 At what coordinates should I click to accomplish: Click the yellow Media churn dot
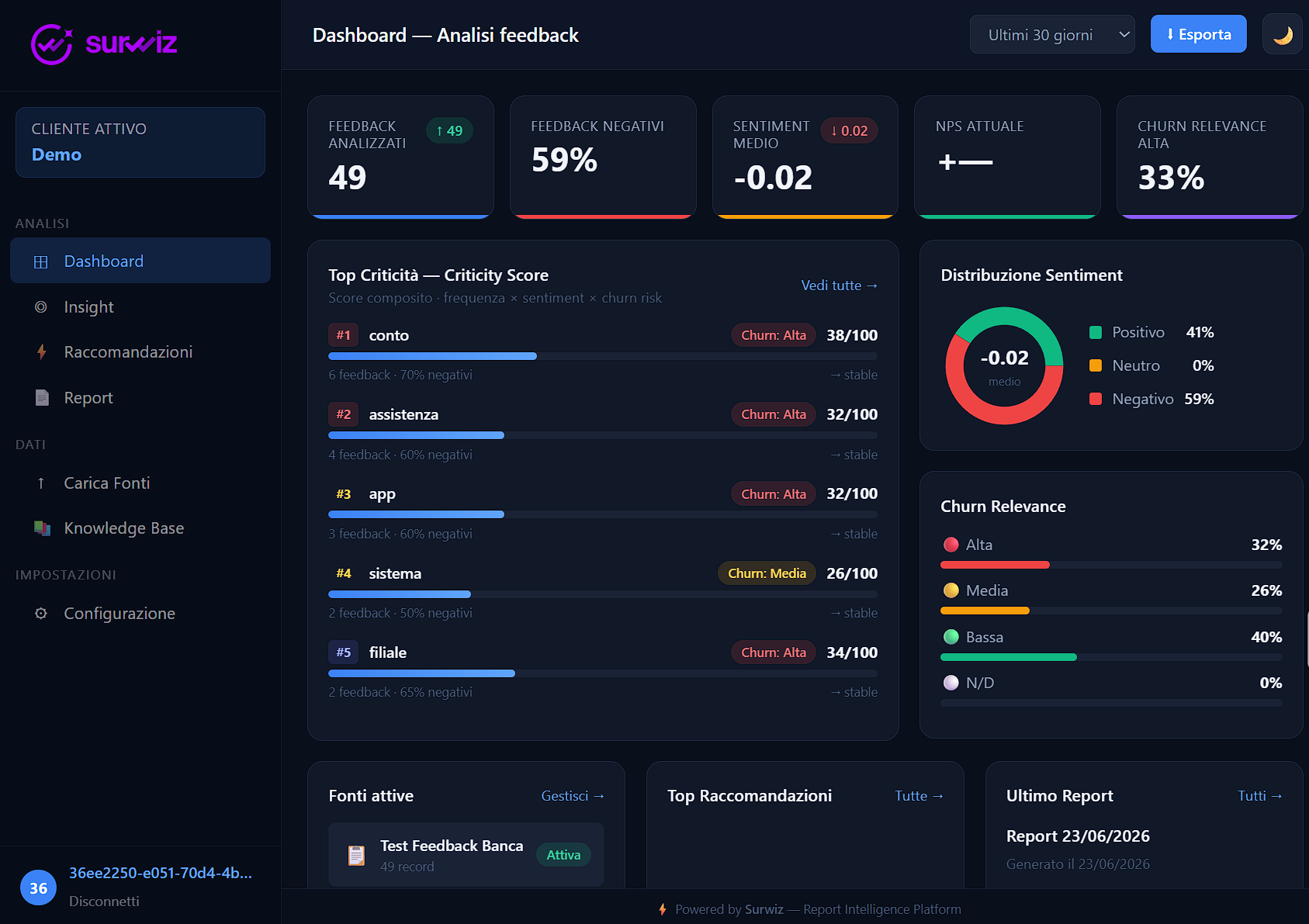tap(951, 590)
